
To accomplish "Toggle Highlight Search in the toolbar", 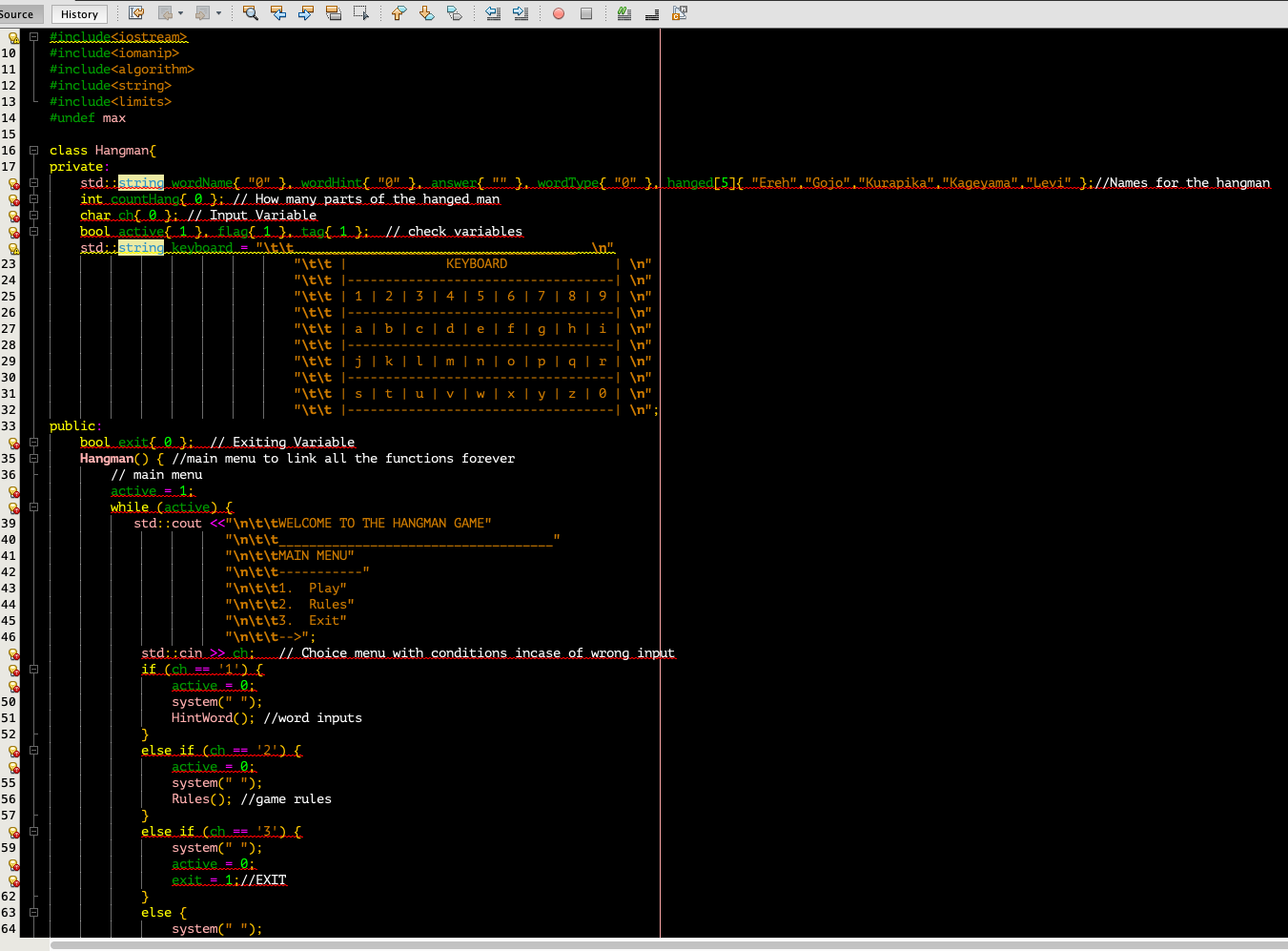I will coord(335,13).
